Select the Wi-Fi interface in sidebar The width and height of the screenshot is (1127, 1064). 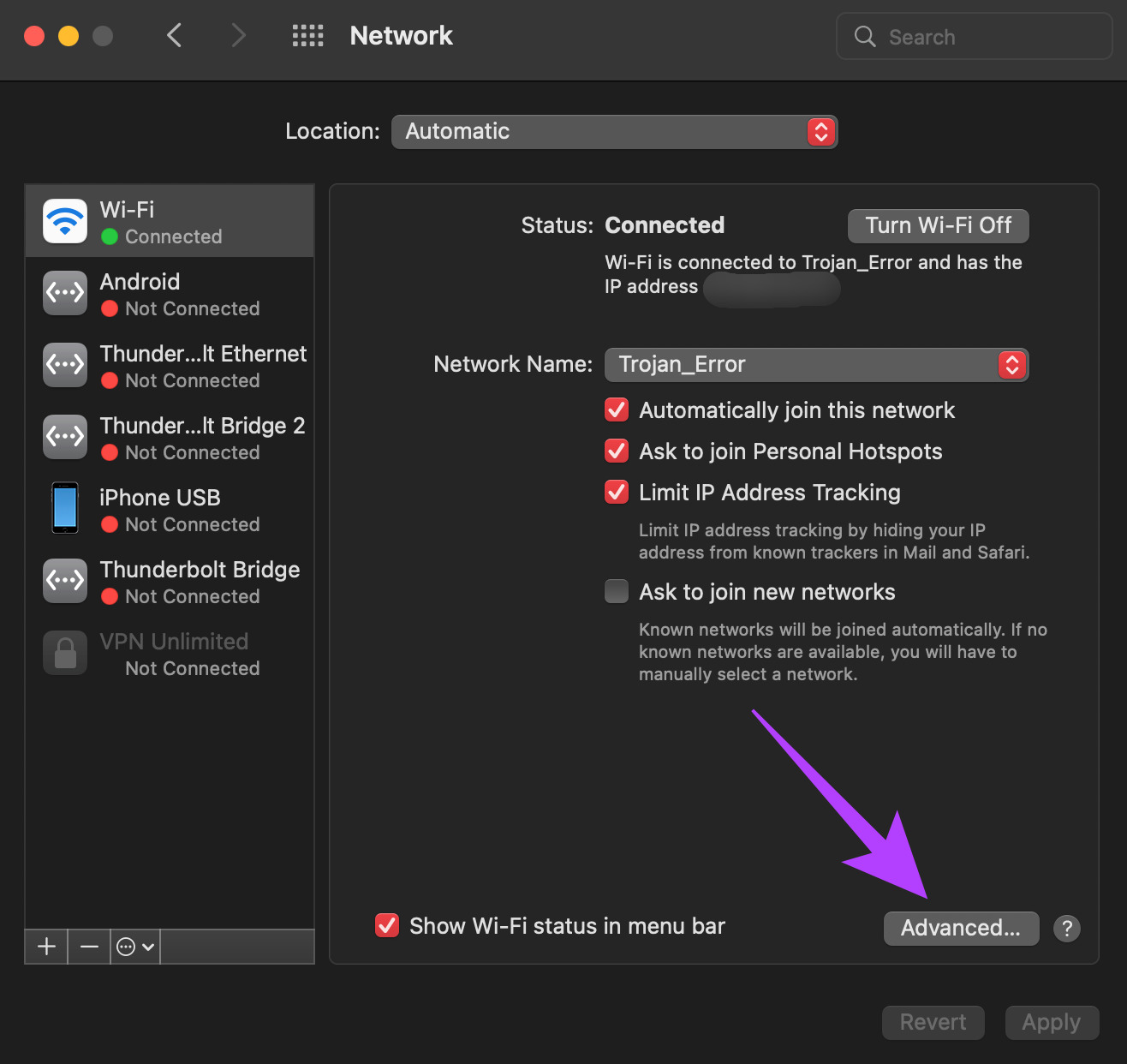[x=169, y=220]
